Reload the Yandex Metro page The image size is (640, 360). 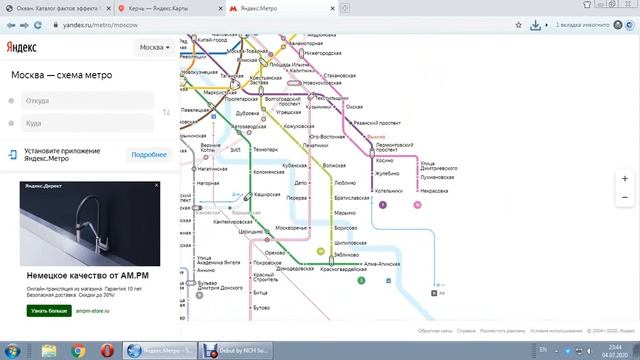[38, 25]
